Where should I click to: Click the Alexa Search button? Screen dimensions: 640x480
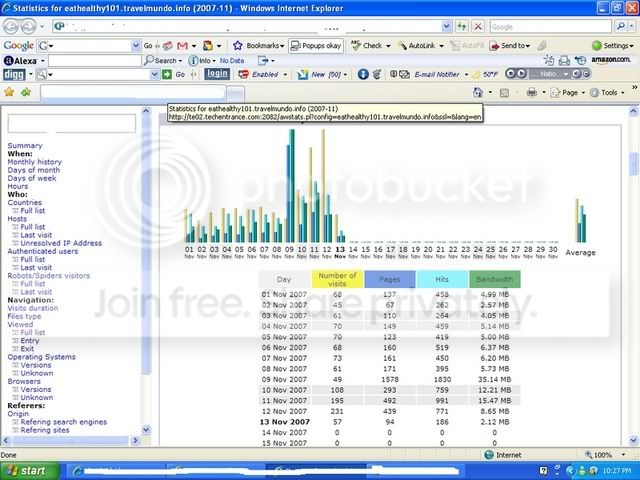pyautogui.click(x=161, y=60)
